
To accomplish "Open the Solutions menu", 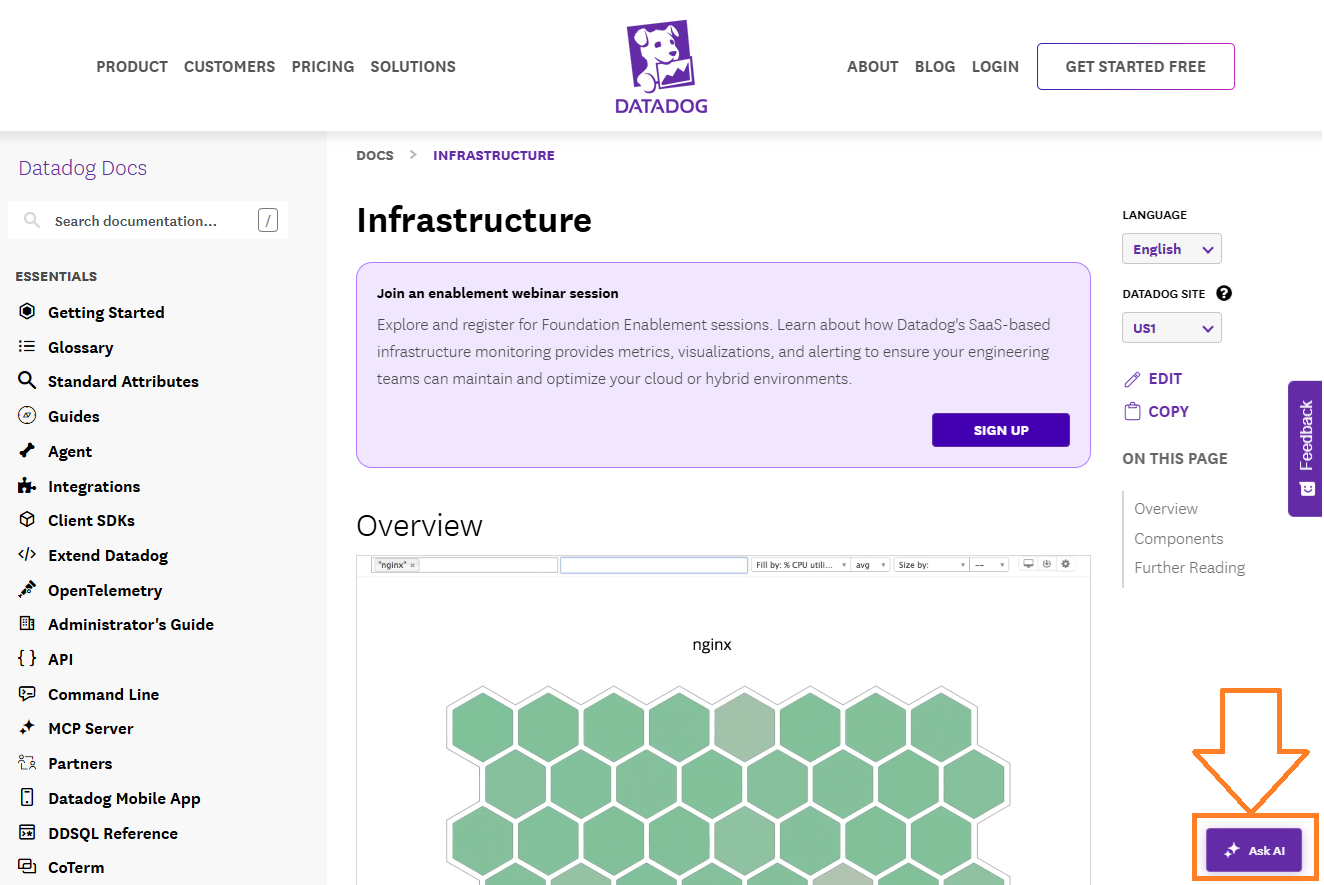I will 413,67.
